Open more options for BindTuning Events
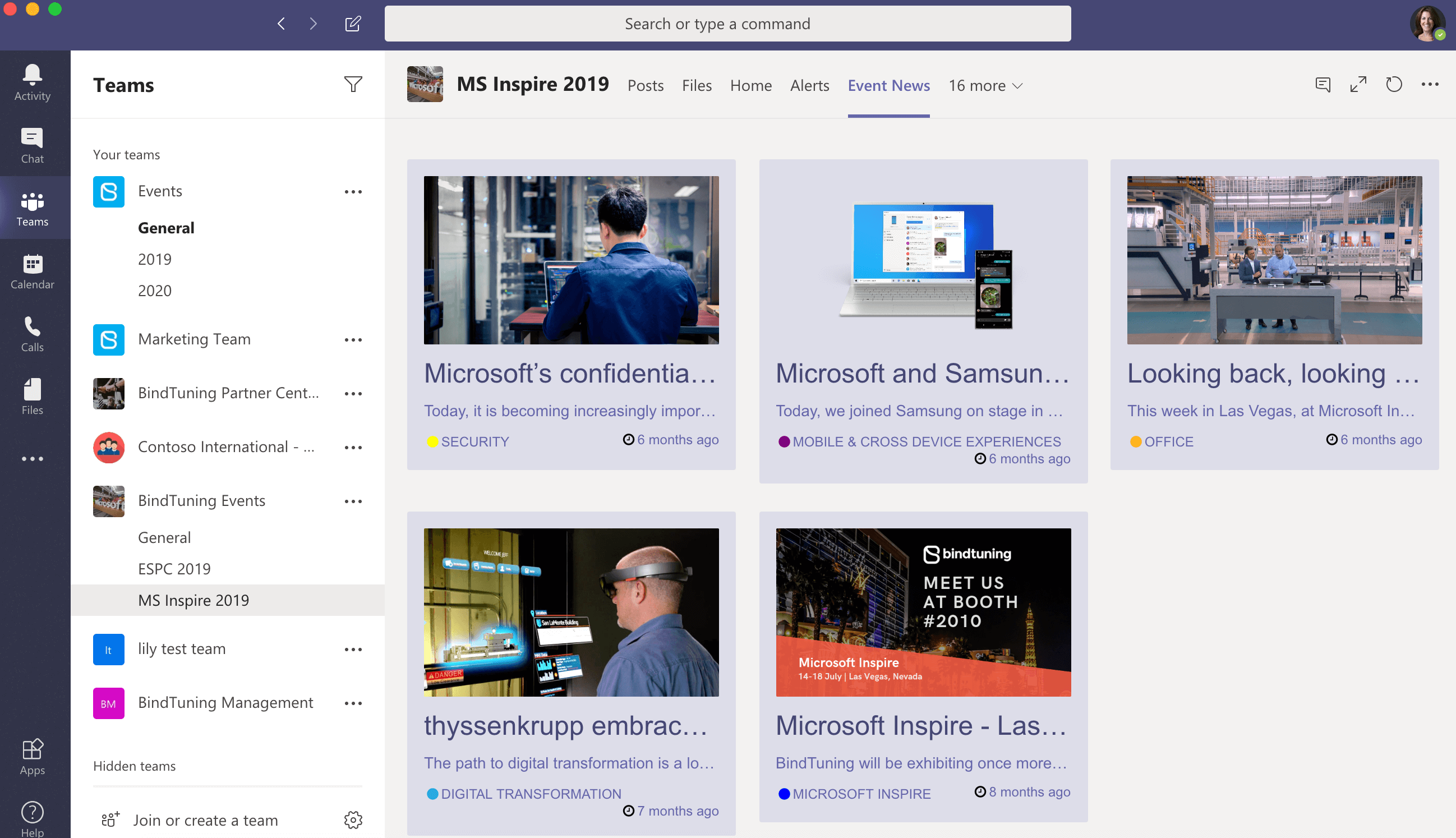Image resolution: width=1456 pixels, height=838 pixels. tap(353, 501)
